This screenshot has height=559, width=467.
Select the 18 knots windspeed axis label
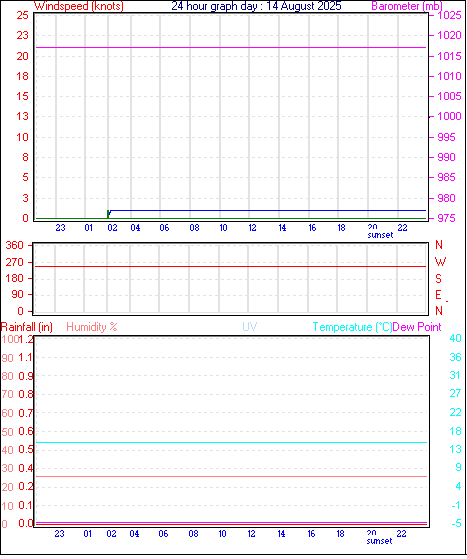coord(22,76)
